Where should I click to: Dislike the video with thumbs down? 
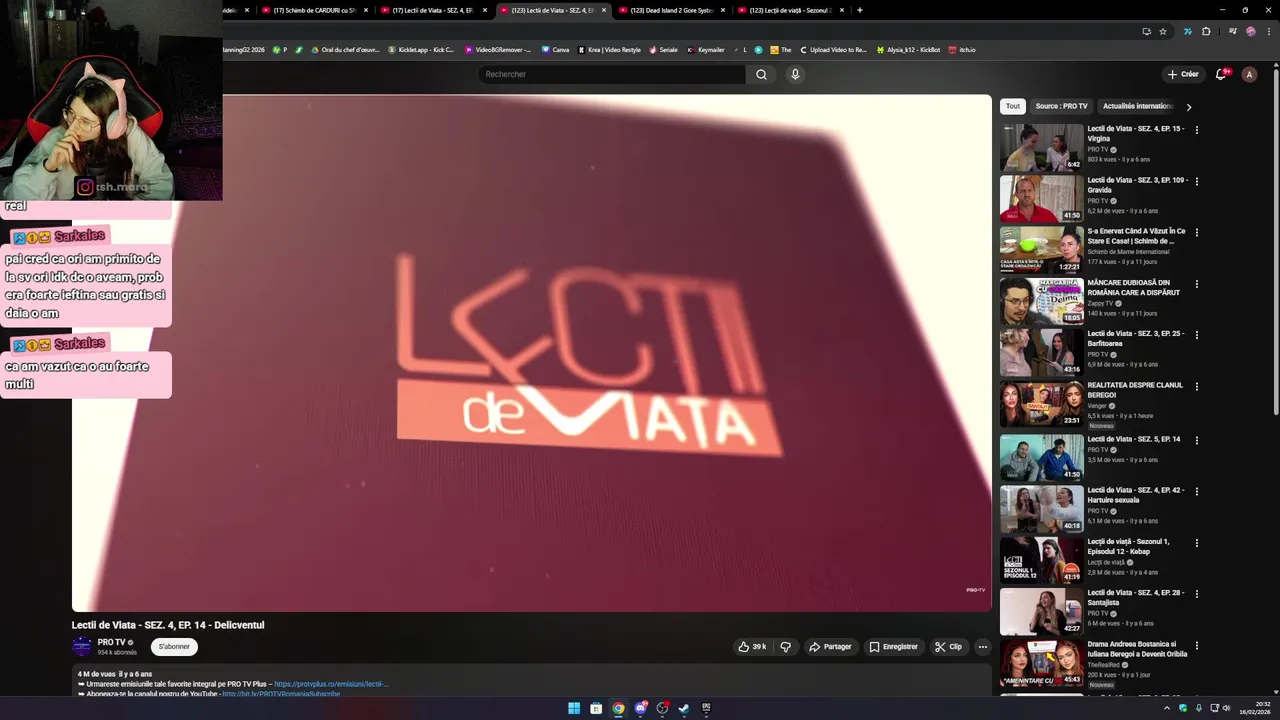pyautogui.click(x=785, y=647)
